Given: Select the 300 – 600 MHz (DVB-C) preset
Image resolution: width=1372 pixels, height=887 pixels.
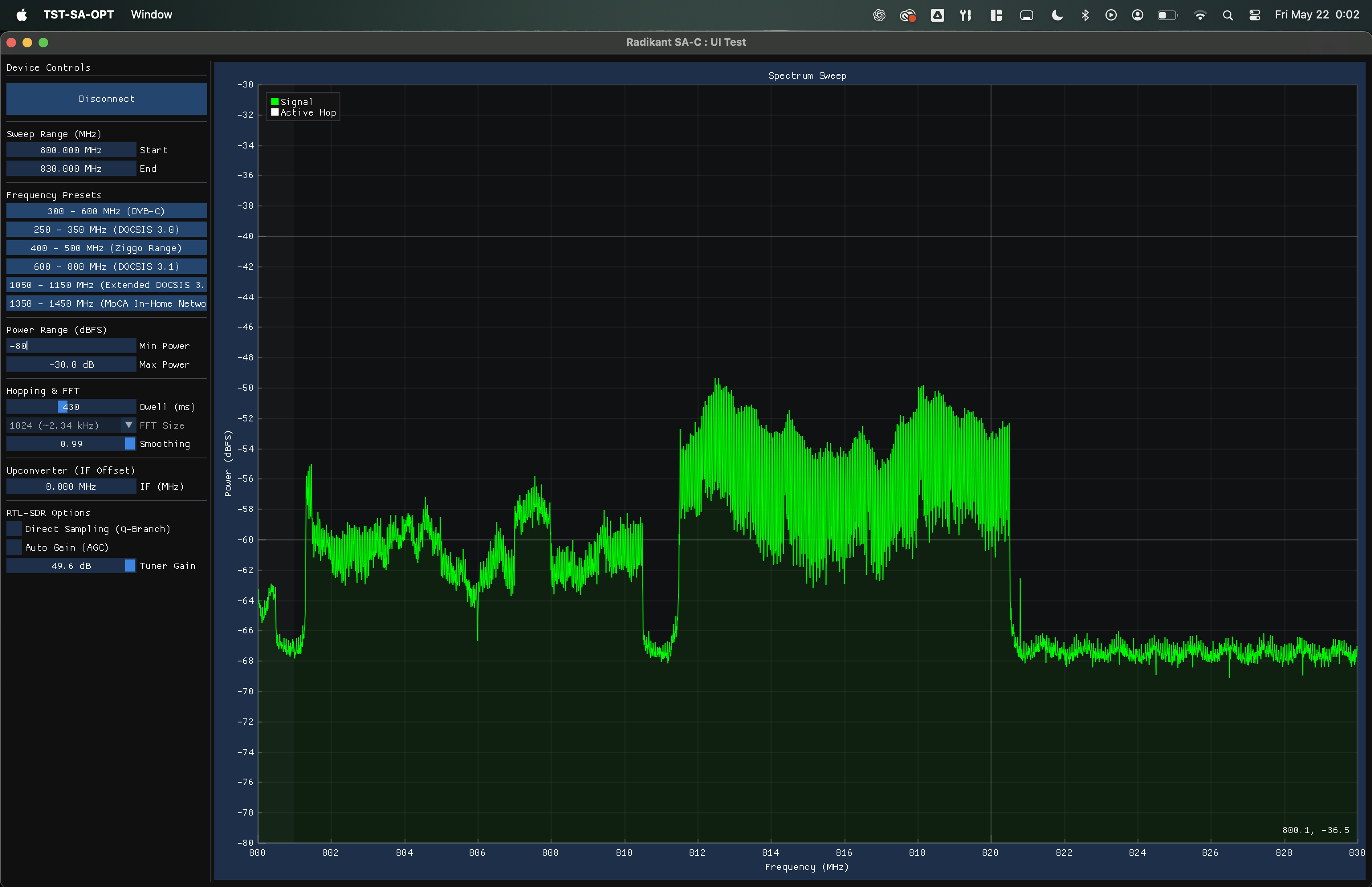Looking at the screenshot, I should [x=106, y=212].
